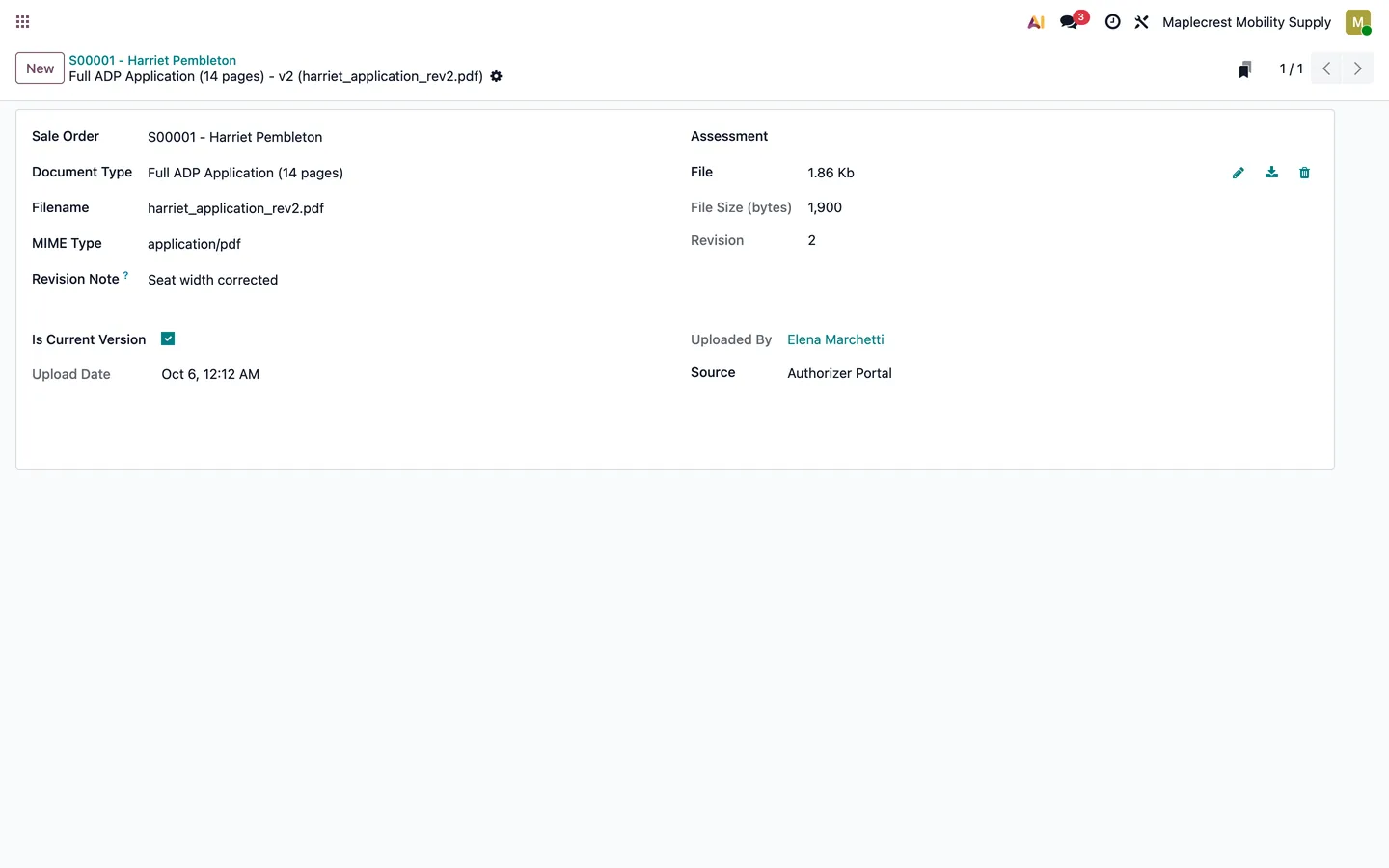Go to the previous record

click(x=1326, y=68)
